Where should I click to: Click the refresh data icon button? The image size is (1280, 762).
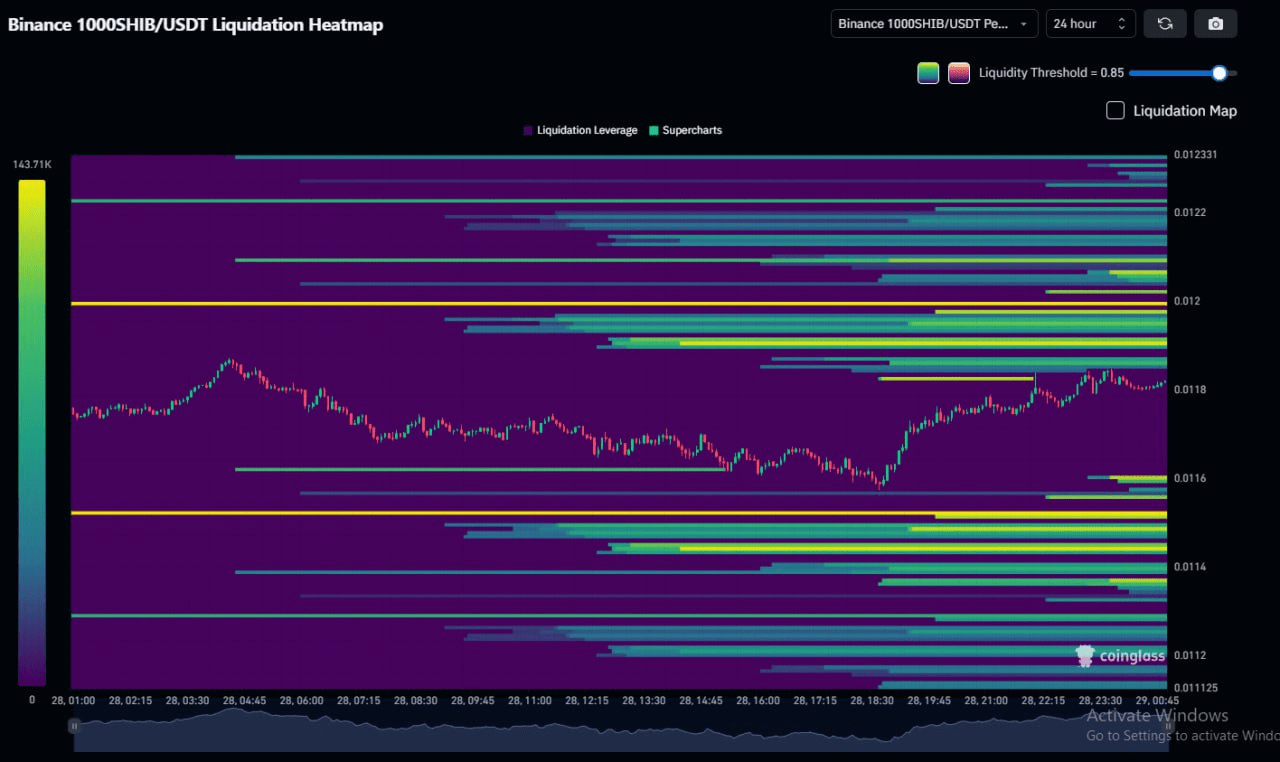1165,24
